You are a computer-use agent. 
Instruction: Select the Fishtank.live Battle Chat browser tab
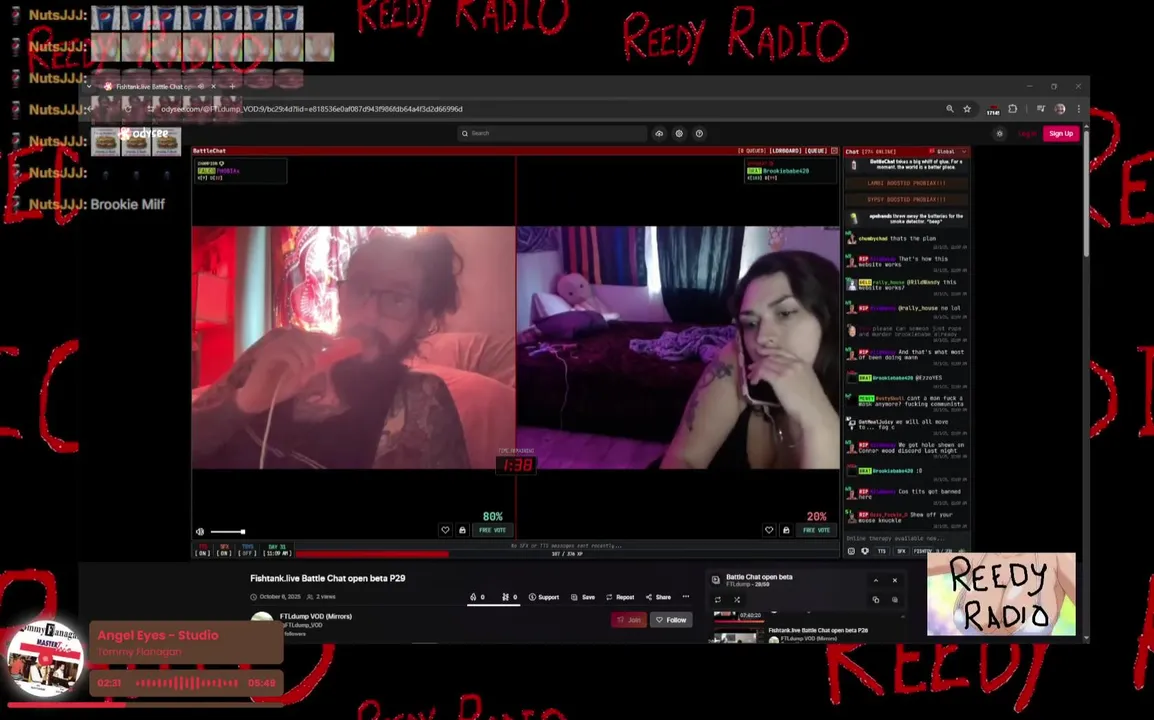(155, 86)
